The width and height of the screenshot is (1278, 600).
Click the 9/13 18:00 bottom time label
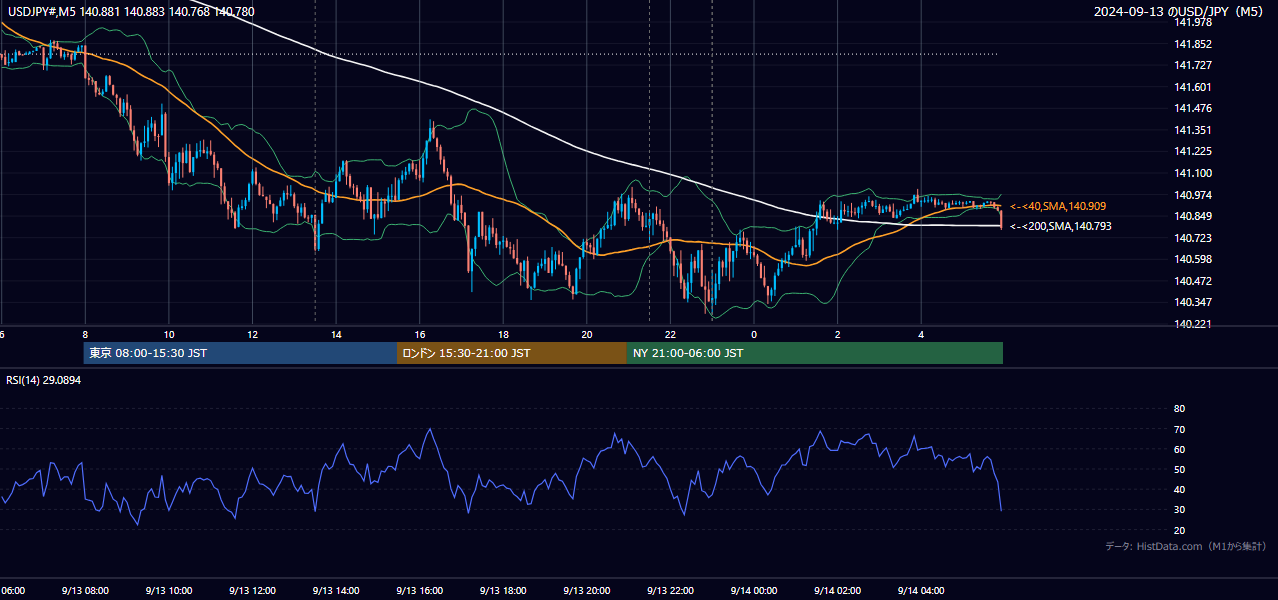(503, 590)
